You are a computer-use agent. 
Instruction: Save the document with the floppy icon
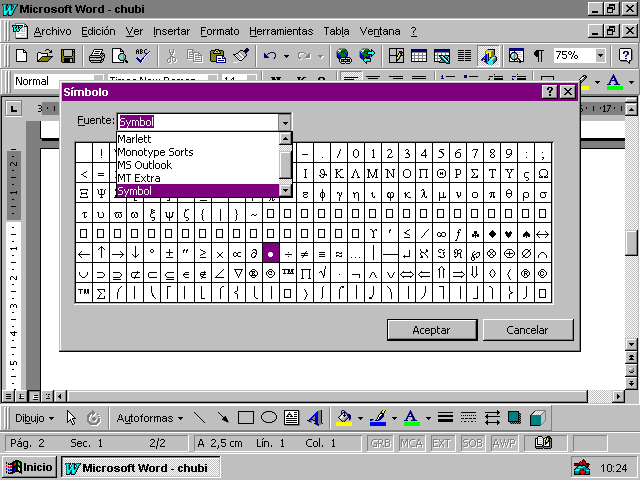click(68, 56)
